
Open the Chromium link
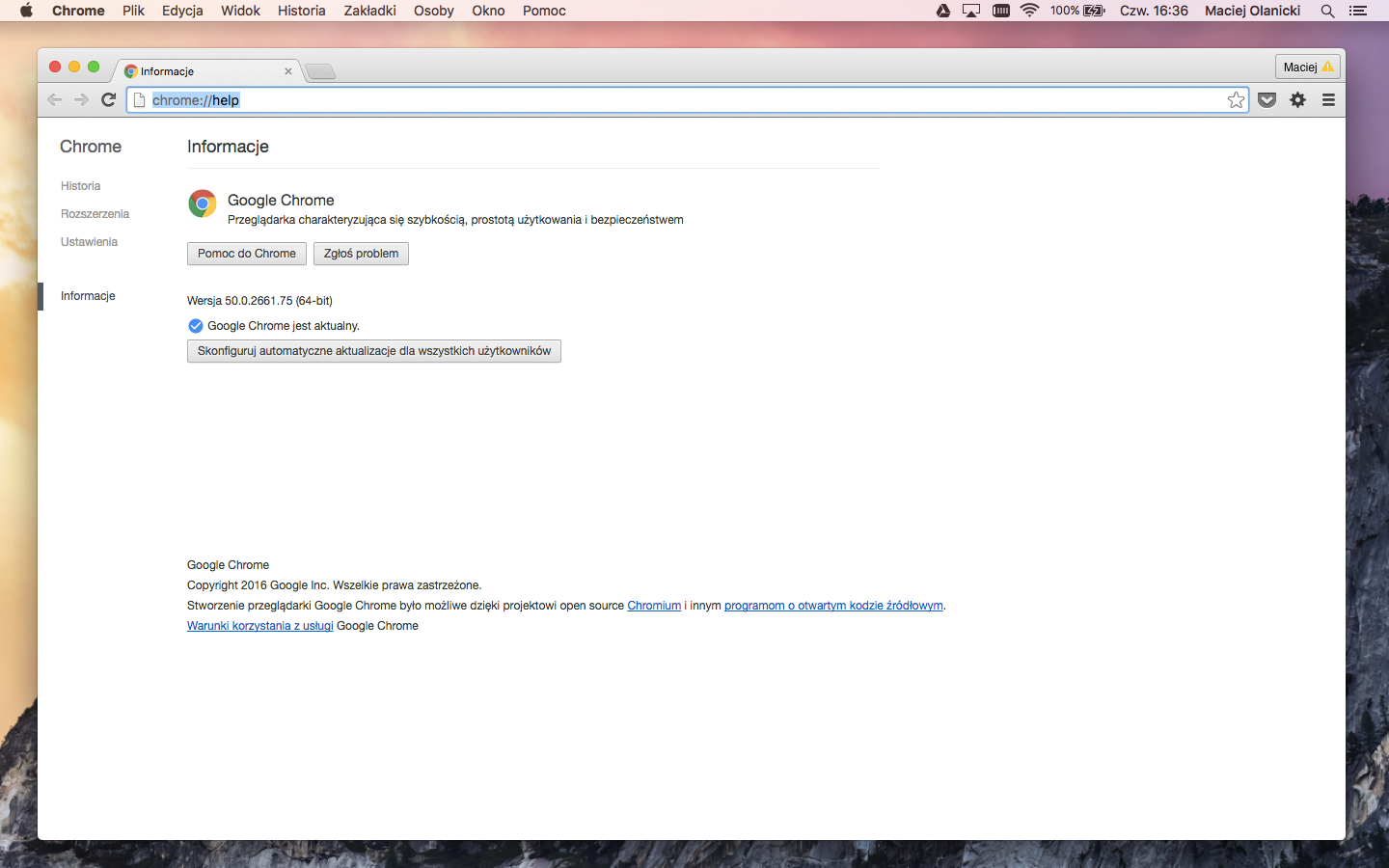(654, 606)
